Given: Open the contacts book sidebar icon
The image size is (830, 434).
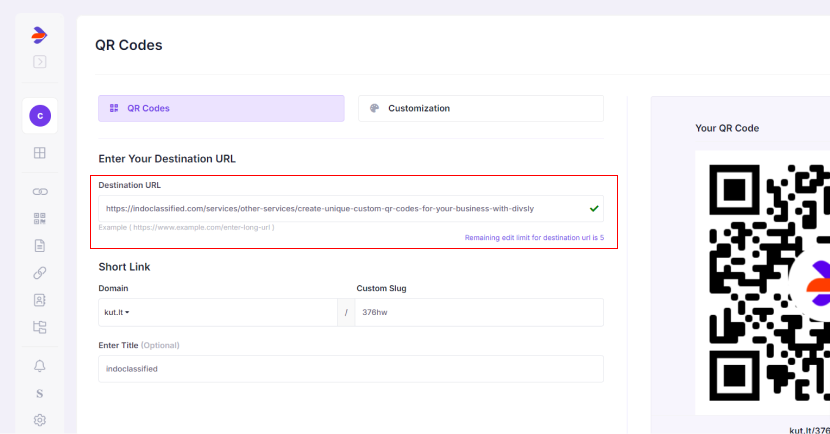Looking at the screenshot, I should pos(40,300).
